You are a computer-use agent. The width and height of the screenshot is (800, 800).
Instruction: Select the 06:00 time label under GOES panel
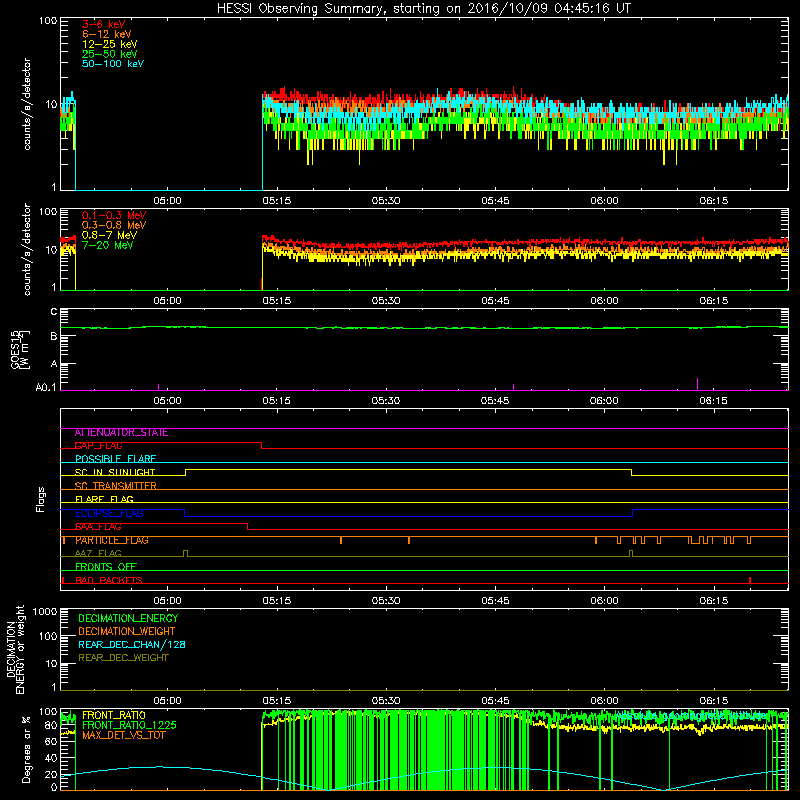point(604,401)
